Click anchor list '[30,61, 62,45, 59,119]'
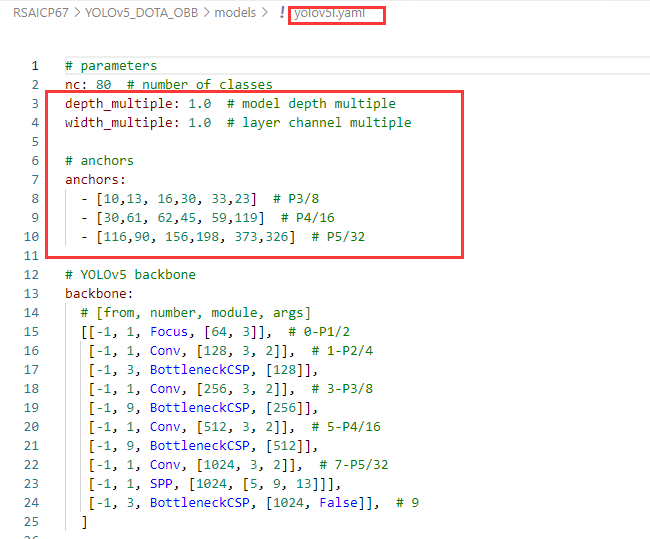 click(x=180, y=218)
